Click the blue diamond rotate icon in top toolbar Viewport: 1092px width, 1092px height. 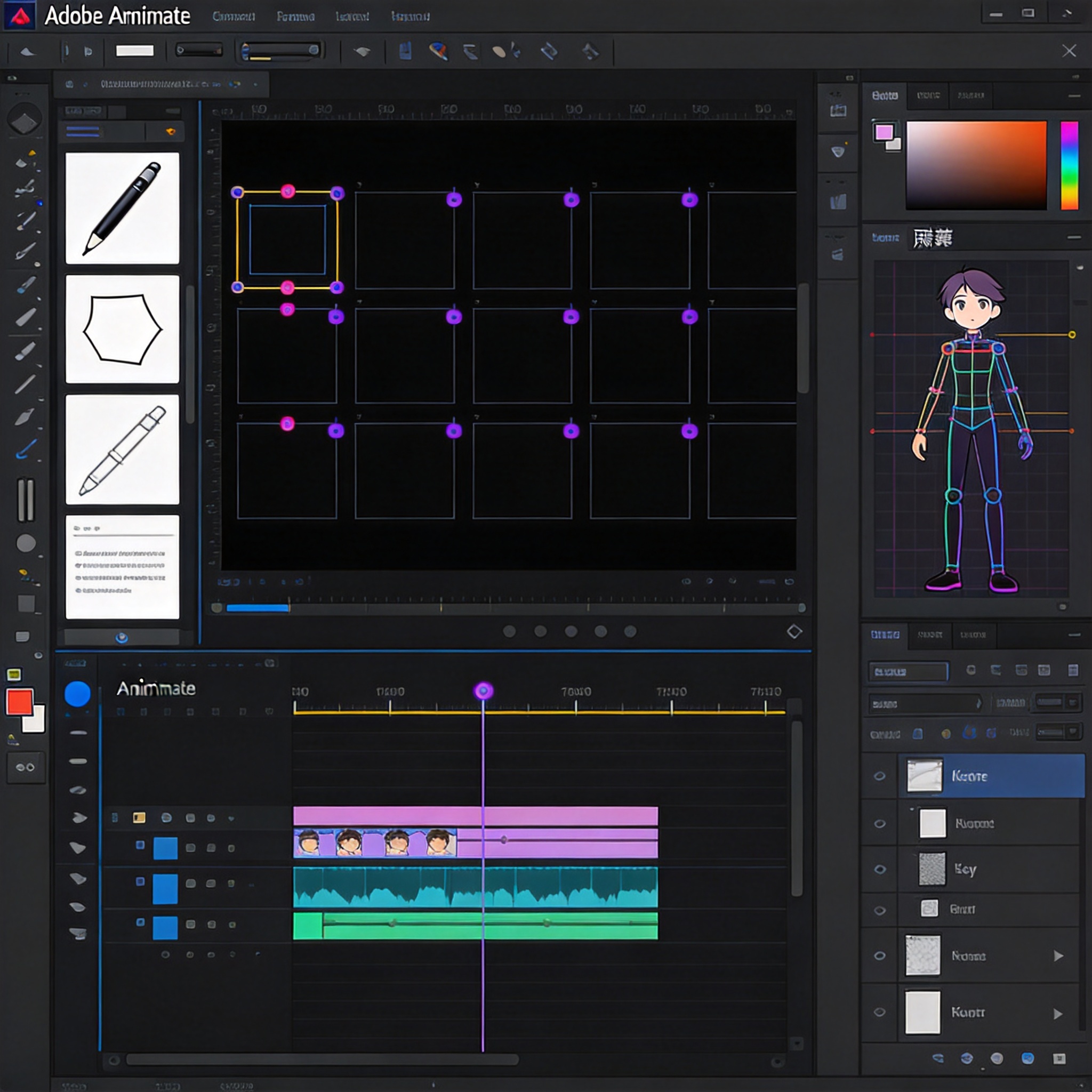(549, 51)
